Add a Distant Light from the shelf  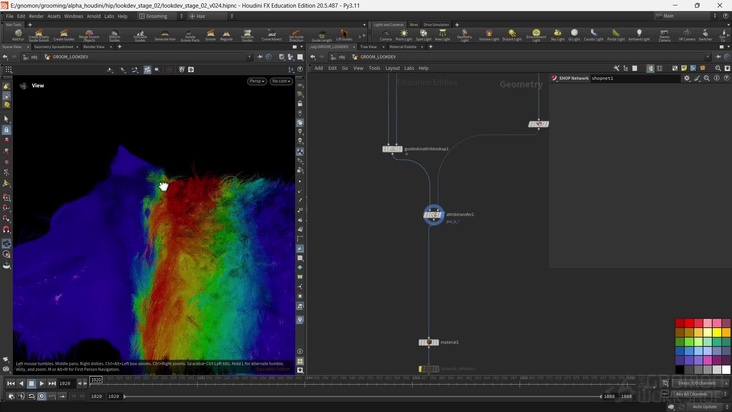coord(512,35)
